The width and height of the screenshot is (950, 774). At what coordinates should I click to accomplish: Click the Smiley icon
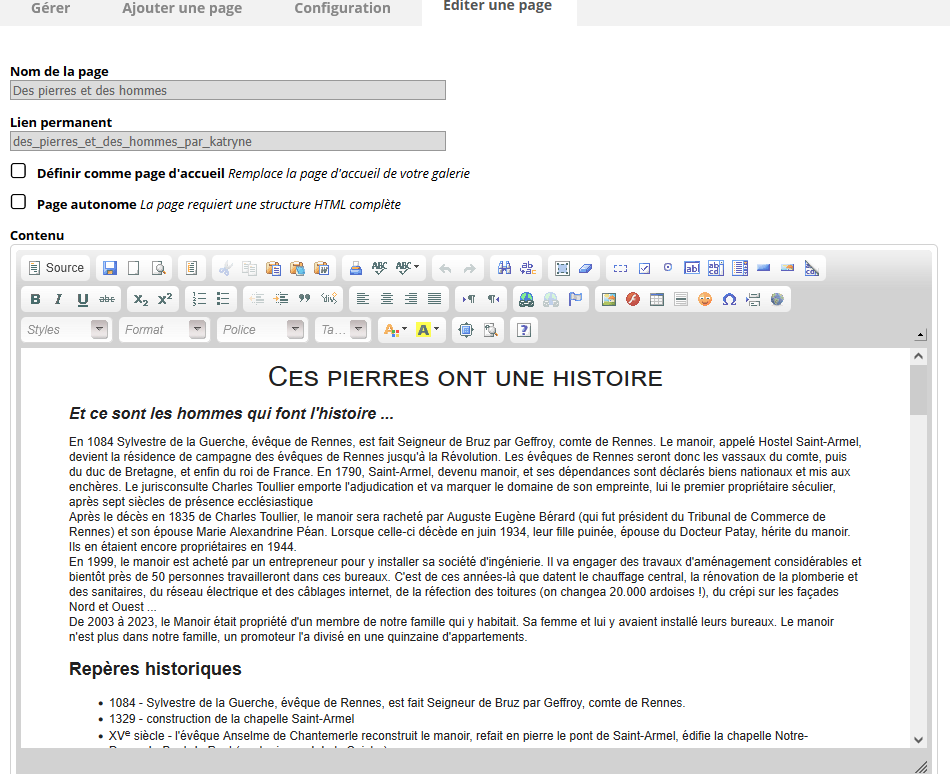pos(705,299)
